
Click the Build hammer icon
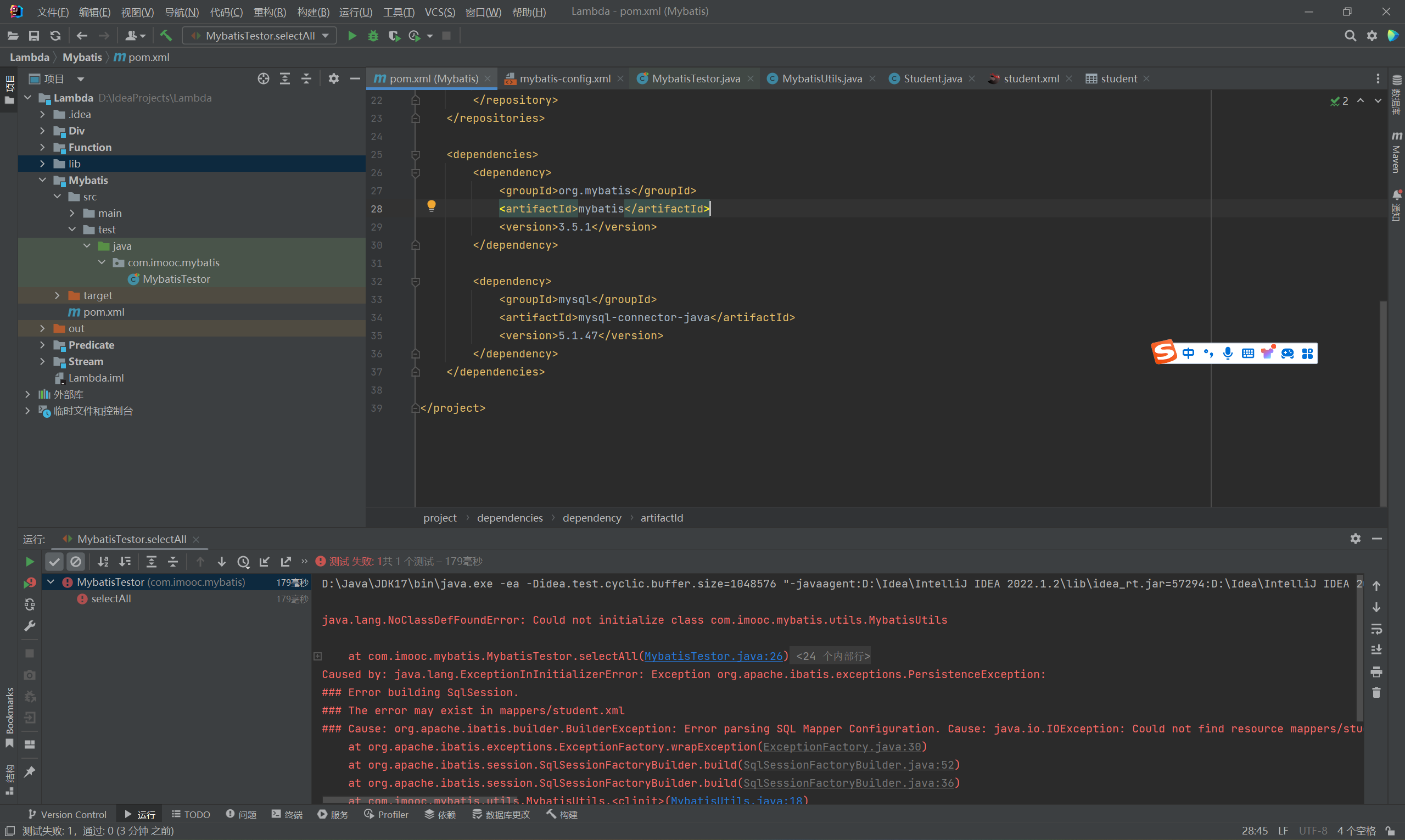166,36
